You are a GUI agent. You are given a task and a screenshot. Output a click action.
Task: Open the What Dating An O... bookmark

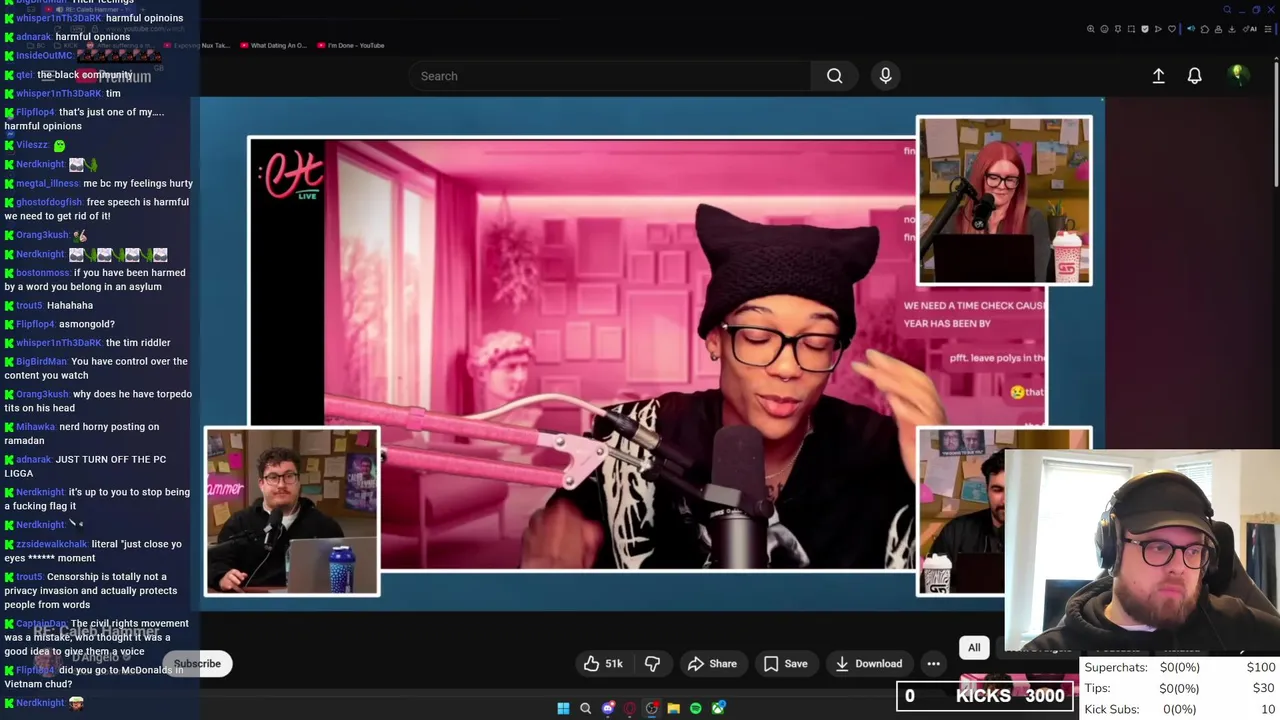pyautogui.click(x=272, y=45)
